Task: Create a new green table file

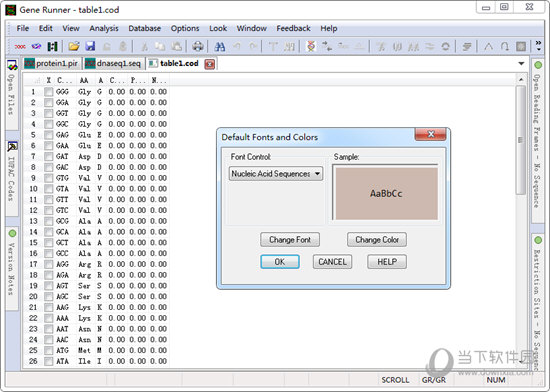Action: (x=53, y=46)
